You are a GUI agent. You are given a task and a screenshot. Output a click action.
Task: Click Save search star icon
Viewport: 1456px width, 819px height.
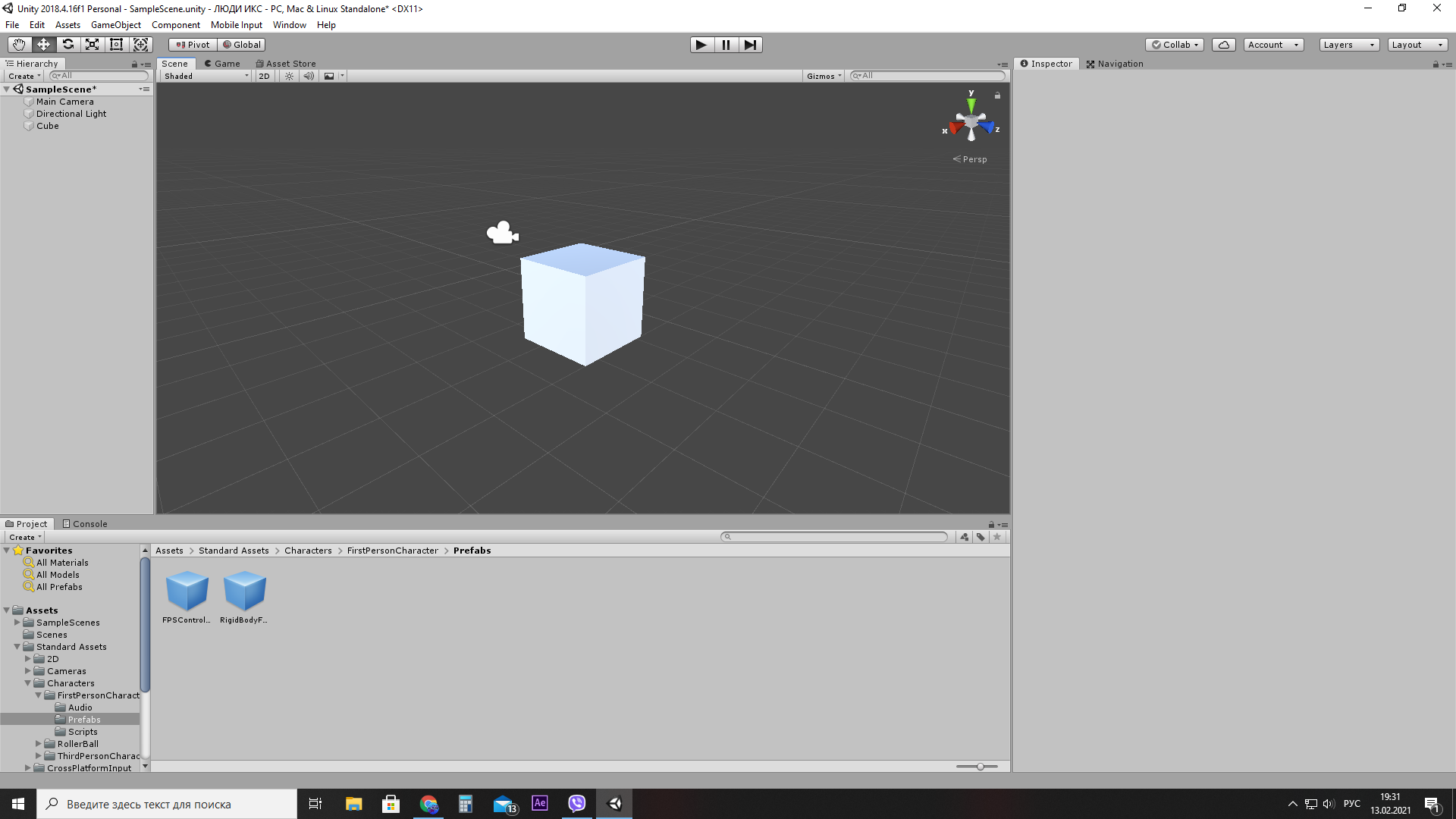click(x=997, y=537)
